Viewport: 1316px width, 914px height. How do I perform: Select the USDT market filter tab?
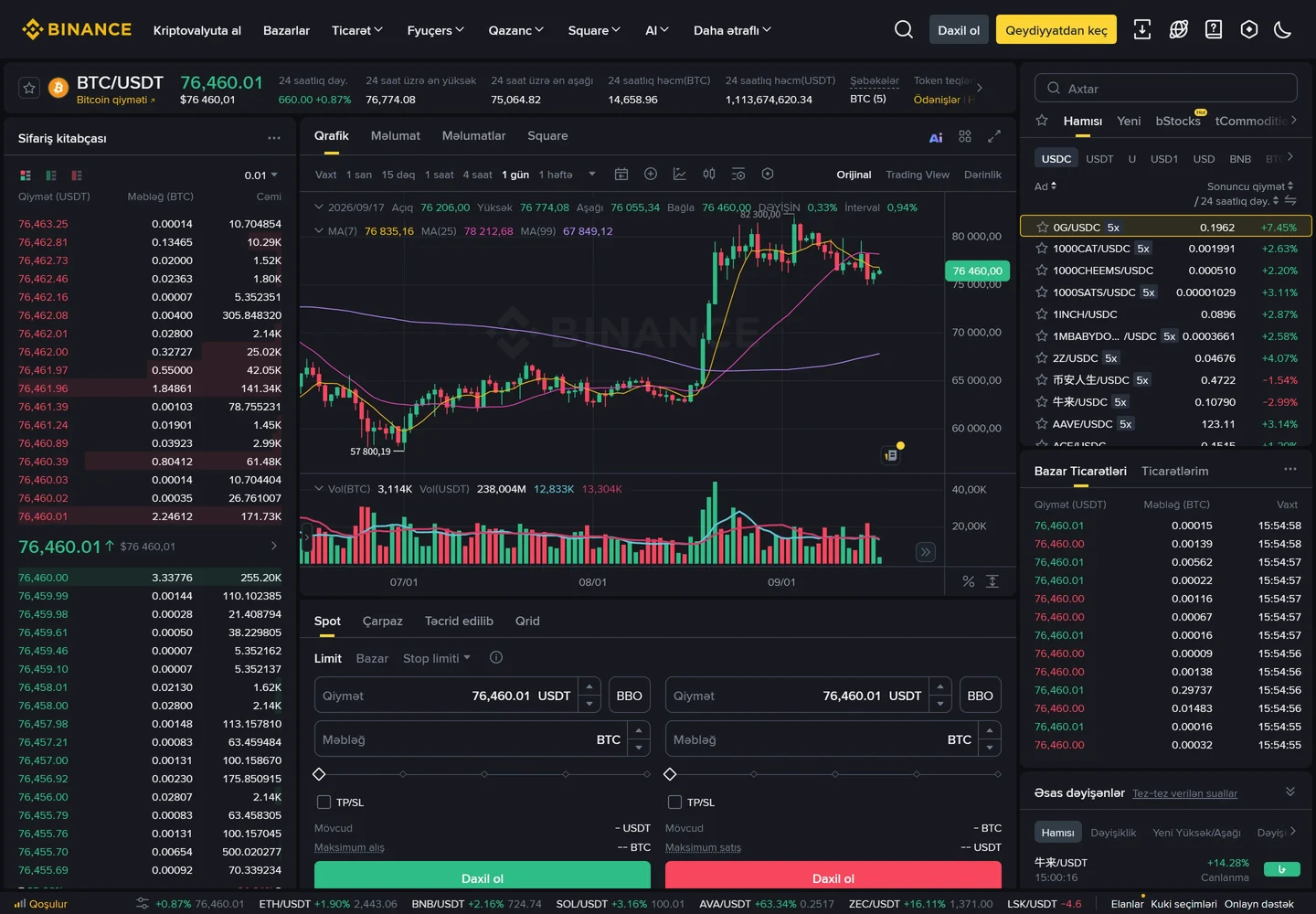coord(1099,158)
